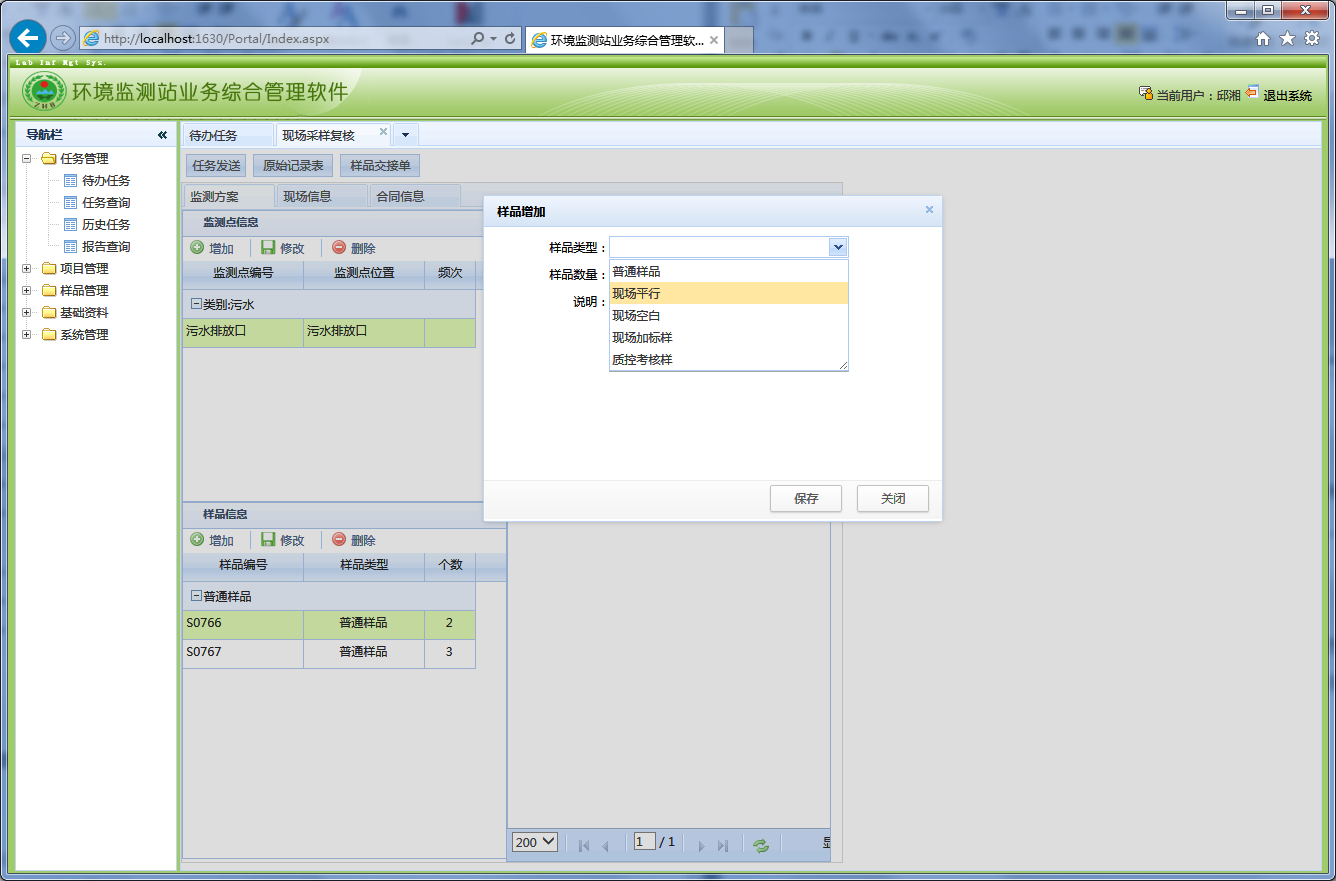Collapse the 普通样品 group row
The image size is (1336, 881).
[x=196, y=596]
